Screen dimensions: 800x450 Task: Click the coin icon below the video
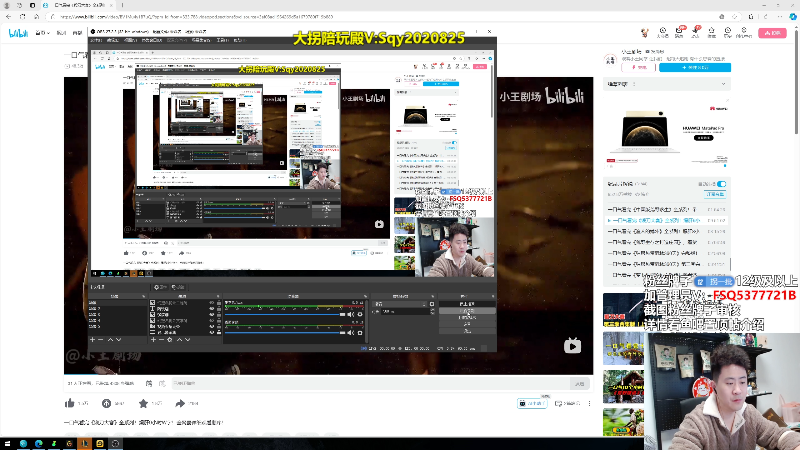pyautogui.click(x=106, y=403)
